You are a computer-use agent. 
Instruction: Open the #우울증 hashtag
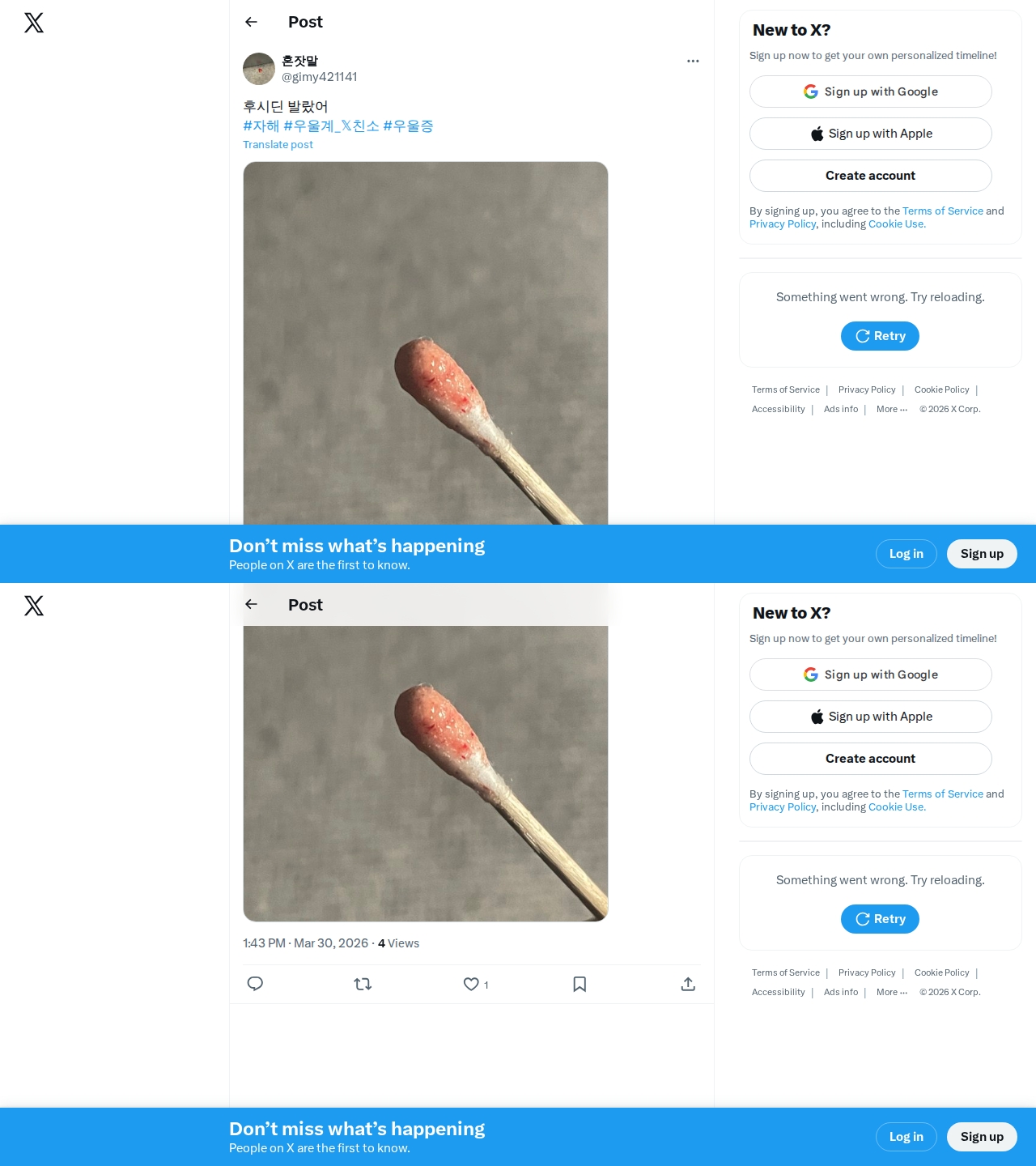pos(408,126)
